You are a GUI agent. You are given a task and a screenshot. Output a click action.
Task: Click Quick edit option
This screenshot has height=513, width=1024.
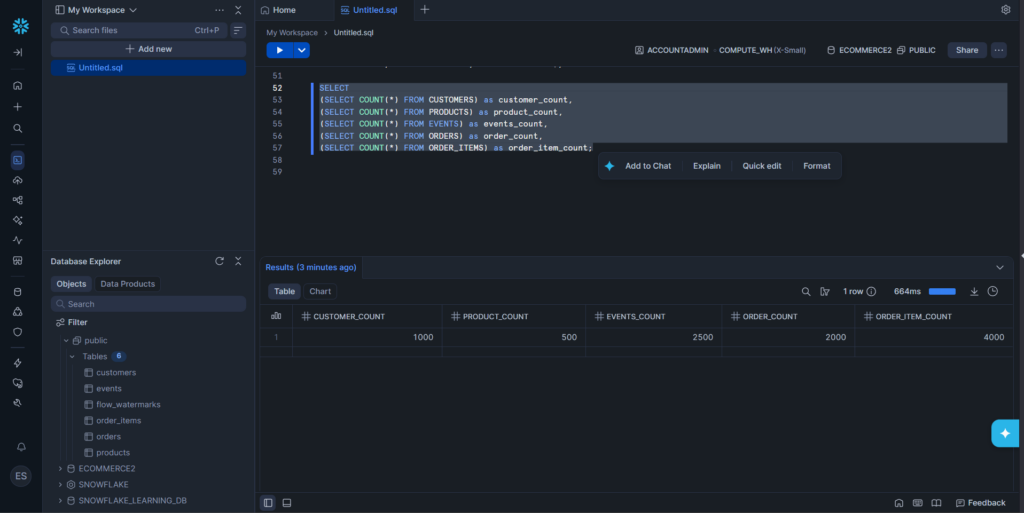761,166
